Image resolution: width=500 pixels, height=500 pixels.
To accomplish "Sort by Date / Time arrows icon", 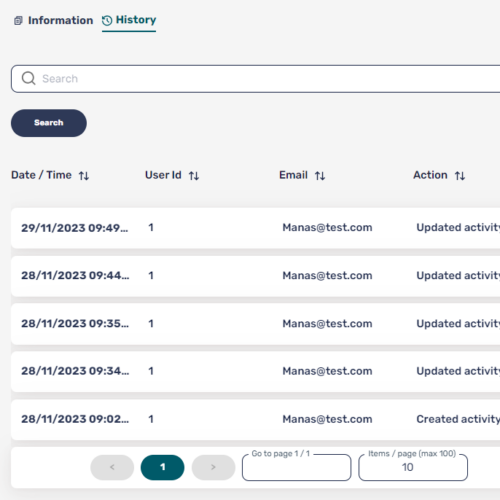I will (84, 176).
